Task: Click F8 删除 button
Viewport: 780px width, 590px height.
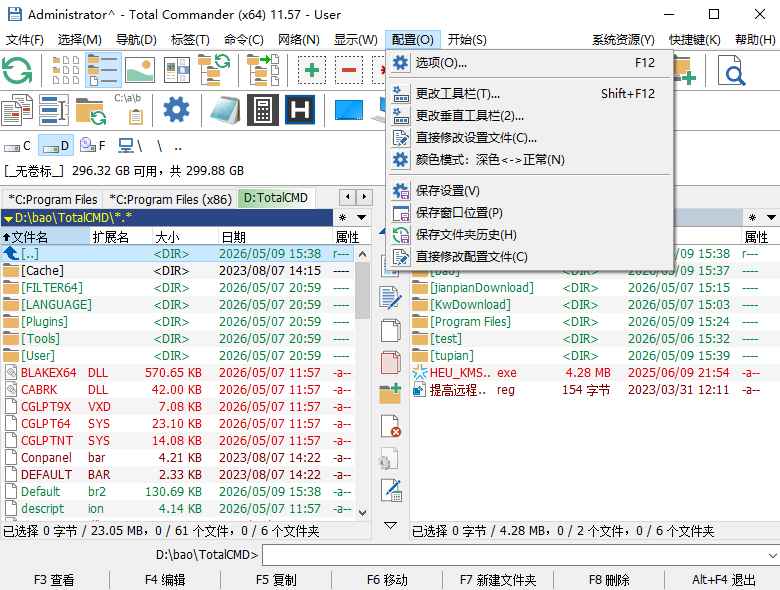Action: (x=609, y=580)
